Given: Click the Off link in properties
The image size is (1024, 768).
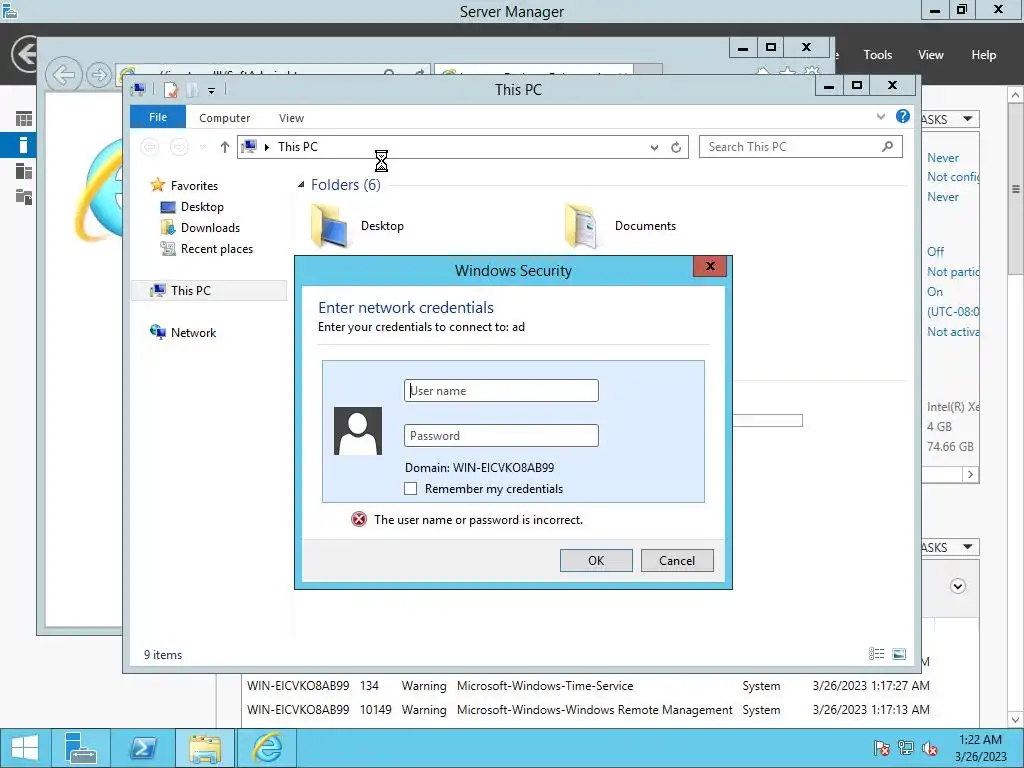Looking at the screenshot, I should tap(935, 251).
